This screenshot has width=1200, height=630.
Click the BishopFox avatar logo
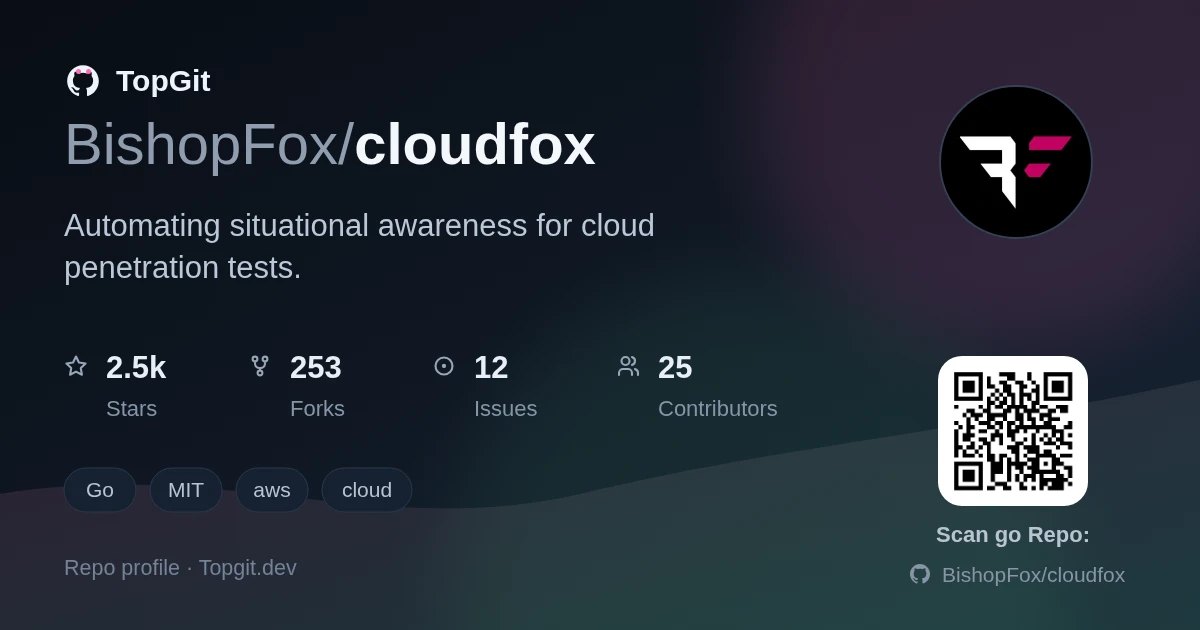1015,162
